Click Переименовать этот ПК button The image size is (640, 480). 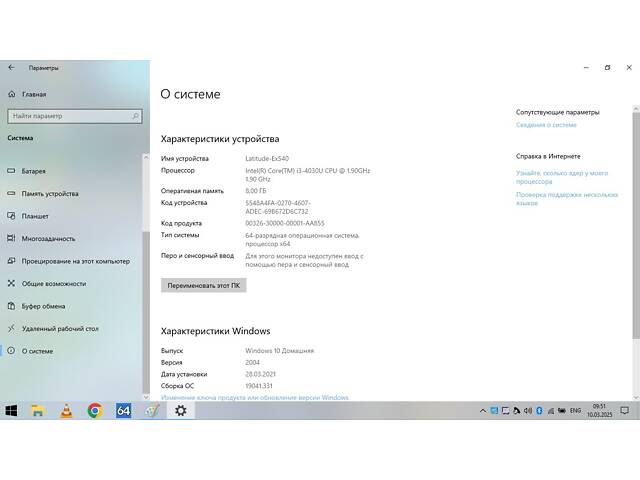coord(204,285)
